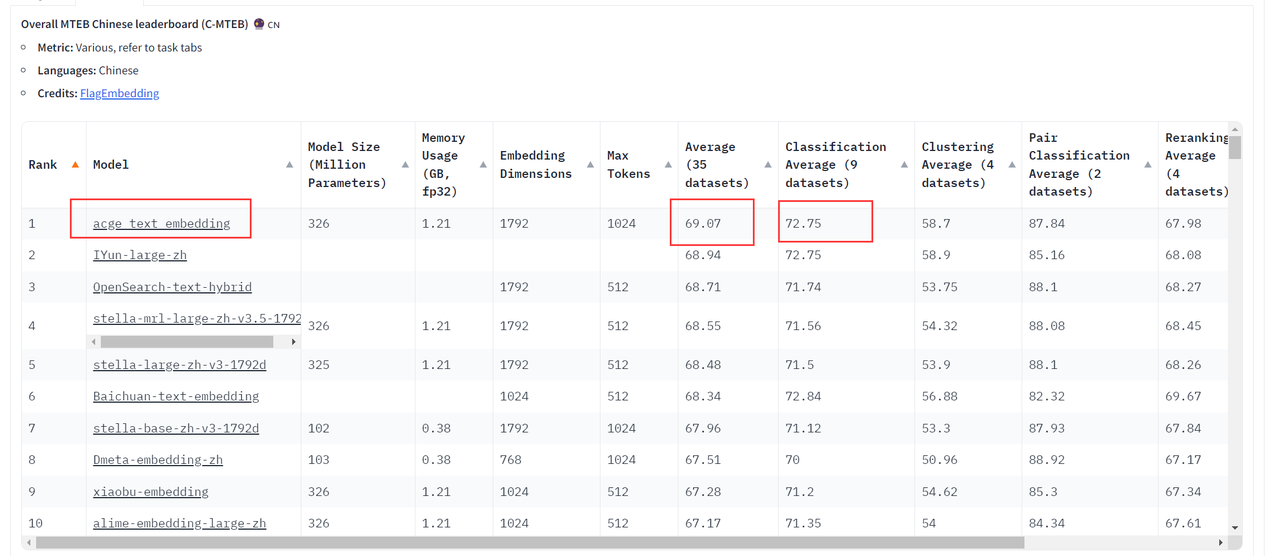Open xiaobu-embedding model link

point(151,492)
